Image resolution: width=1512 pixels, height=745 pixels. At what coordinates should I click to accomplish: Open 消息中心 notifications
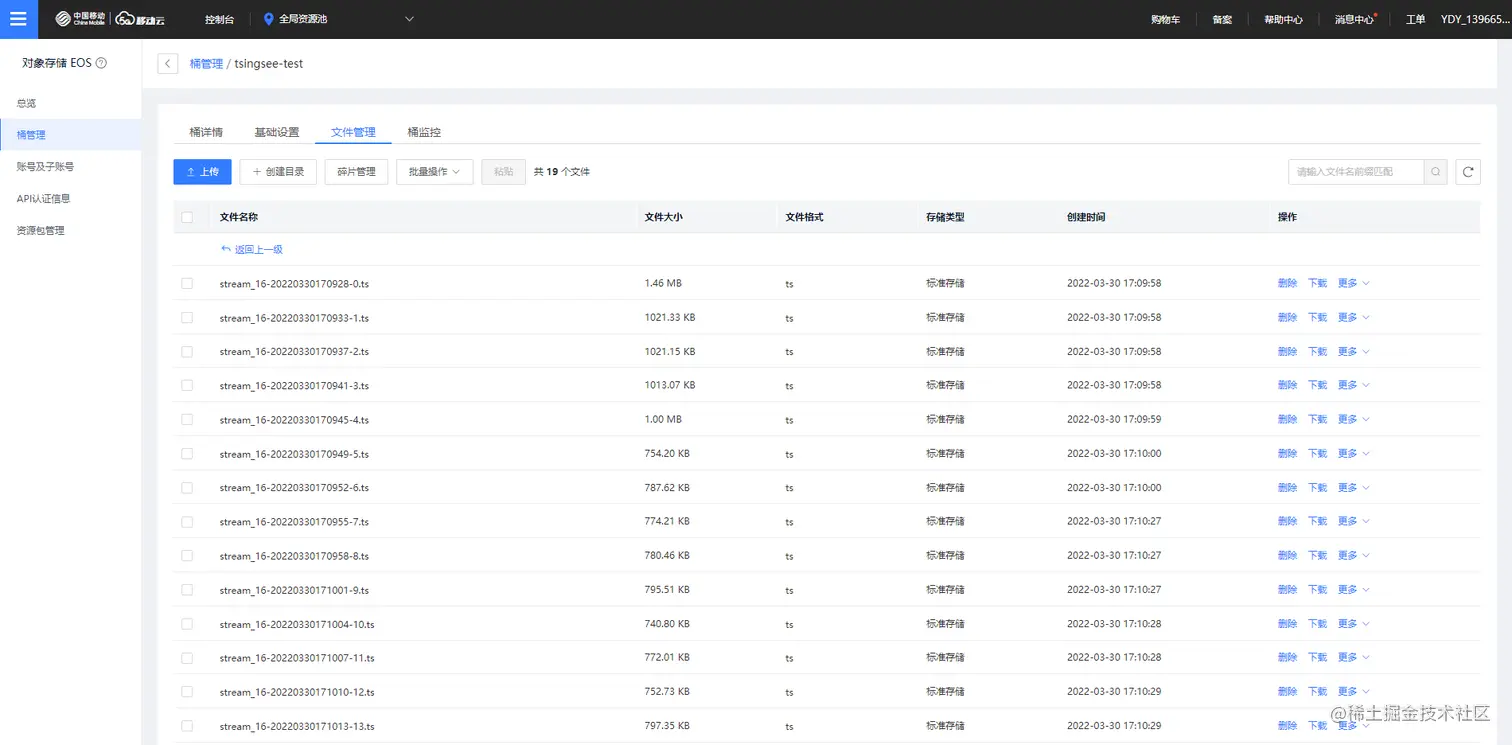click(1354, 19)
